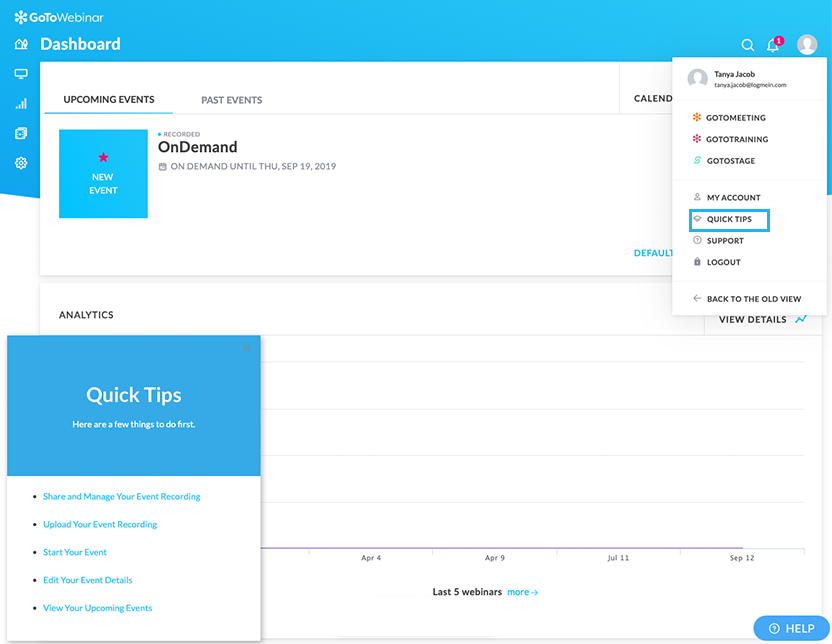Click the GoToMeeting orange flower icon
The width and height of the screenshot is (832, 644).
pos(697,117)
